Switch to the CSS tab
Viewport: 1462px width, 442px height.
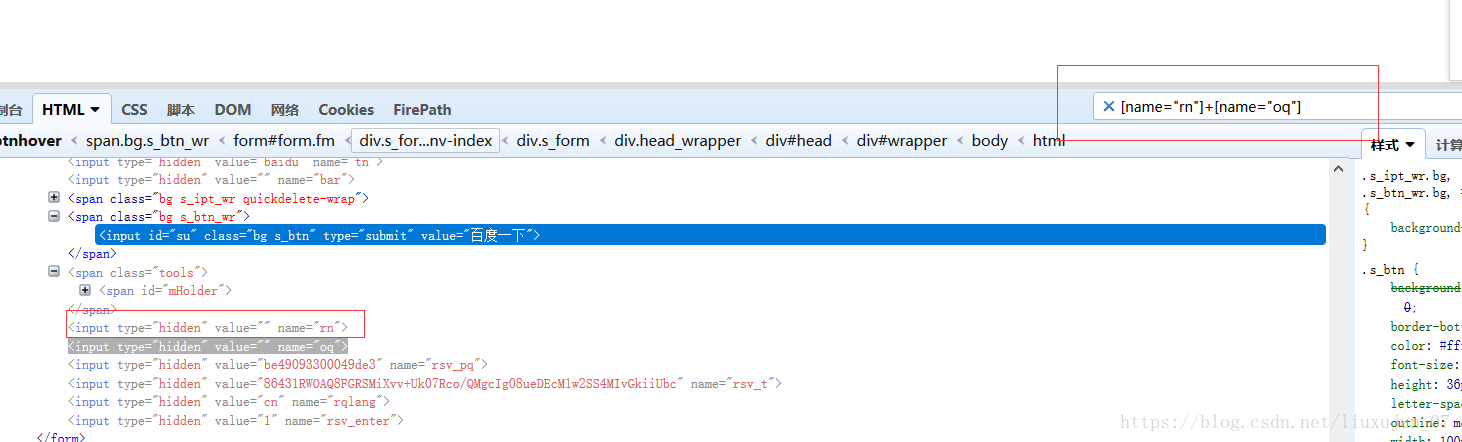click(x=134, y=110)
